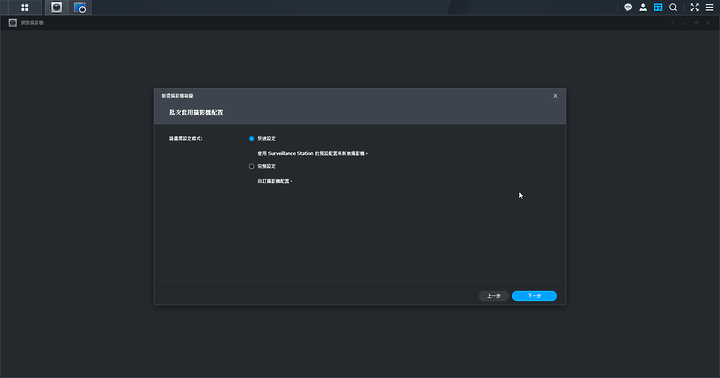Open the main menu grid icon
Image resolution: width=720 pixels, height=378 pixels.
click(25, 7)
